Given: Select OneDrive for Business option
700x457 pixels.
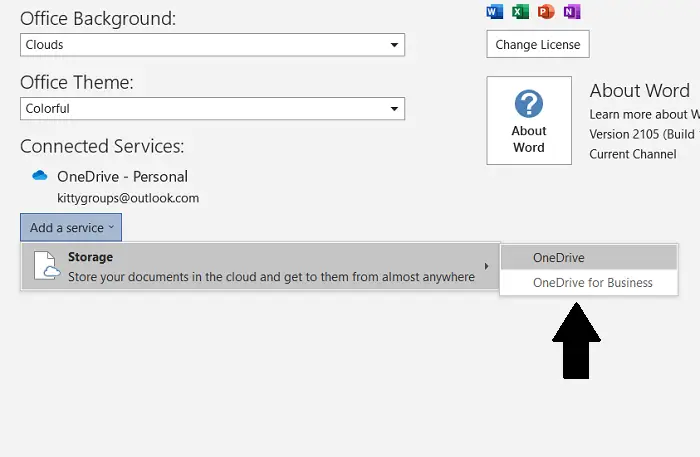Looking at the screenshot, I should pos(589,283).
